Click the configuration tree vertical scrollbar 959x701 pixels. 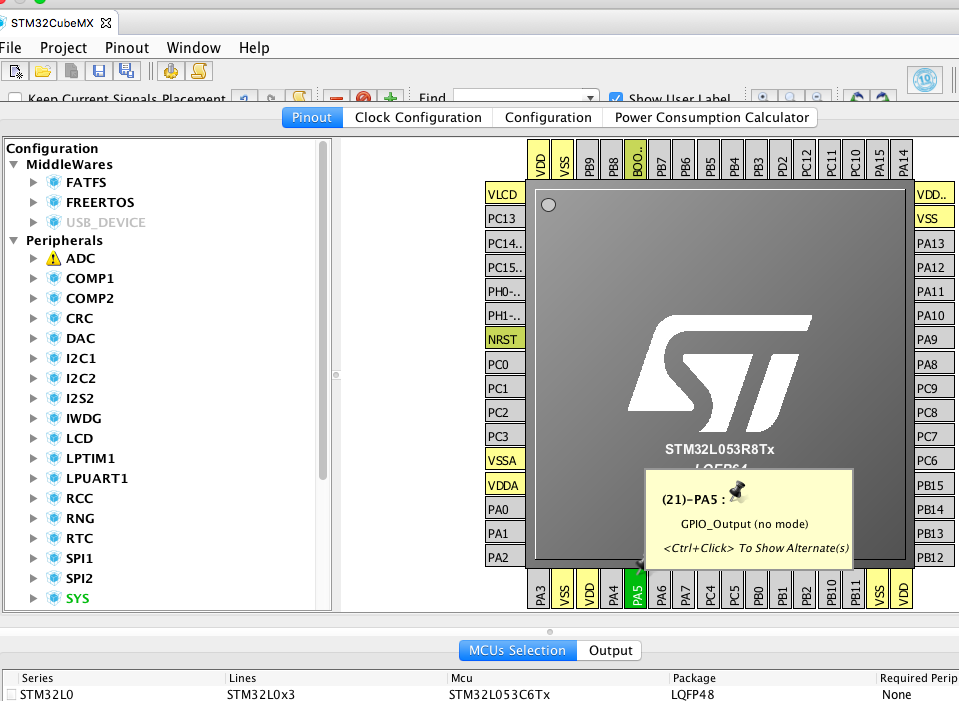coord(323,310)
